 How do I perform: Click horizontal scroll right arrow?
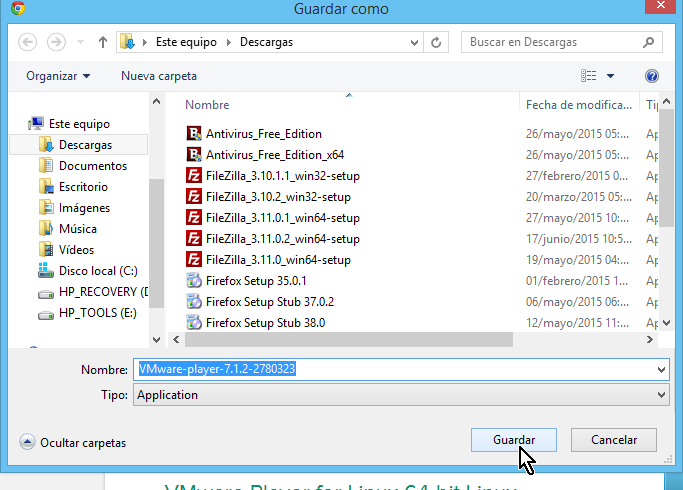point(649,339)
